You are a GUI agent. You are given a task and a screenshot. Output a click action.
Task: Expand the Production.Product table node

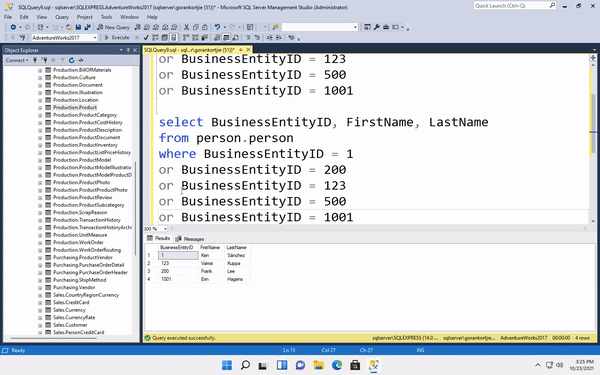click(x=40, y=108)
